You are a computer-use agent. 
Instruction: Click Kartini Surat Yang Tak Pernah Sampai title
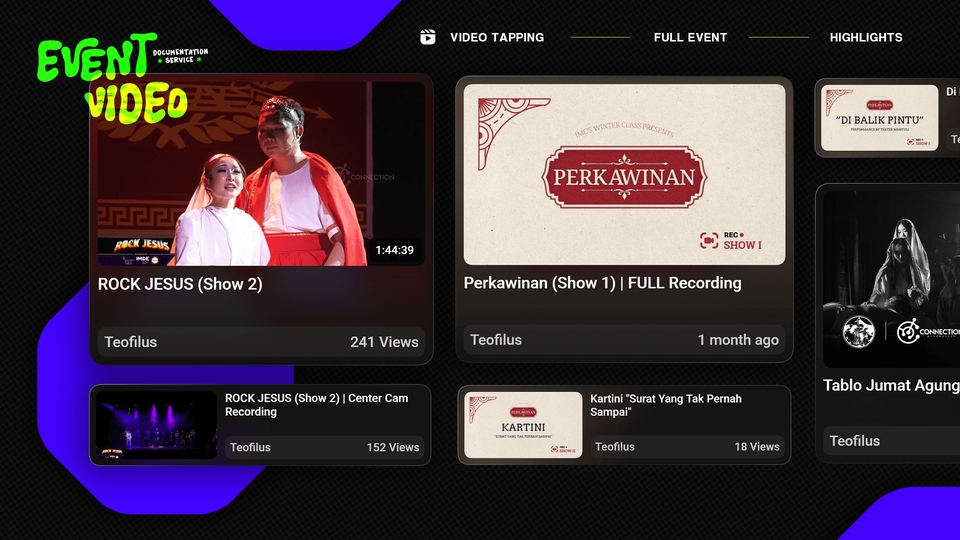(666, 405)
